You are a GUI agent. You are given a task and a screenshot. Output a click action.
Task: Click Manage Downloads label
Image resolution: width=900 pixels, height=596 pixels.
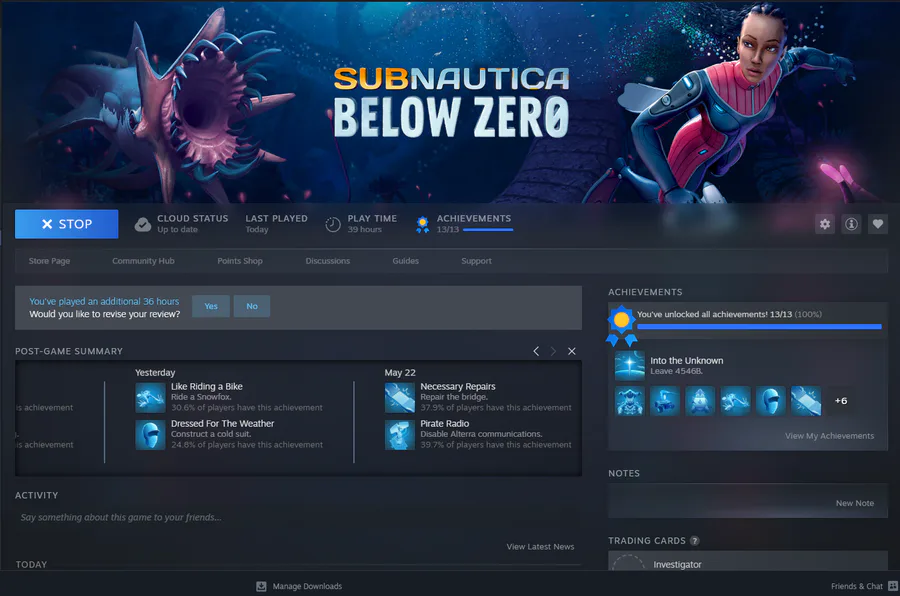pyautogui.click(x=307, y=586)
